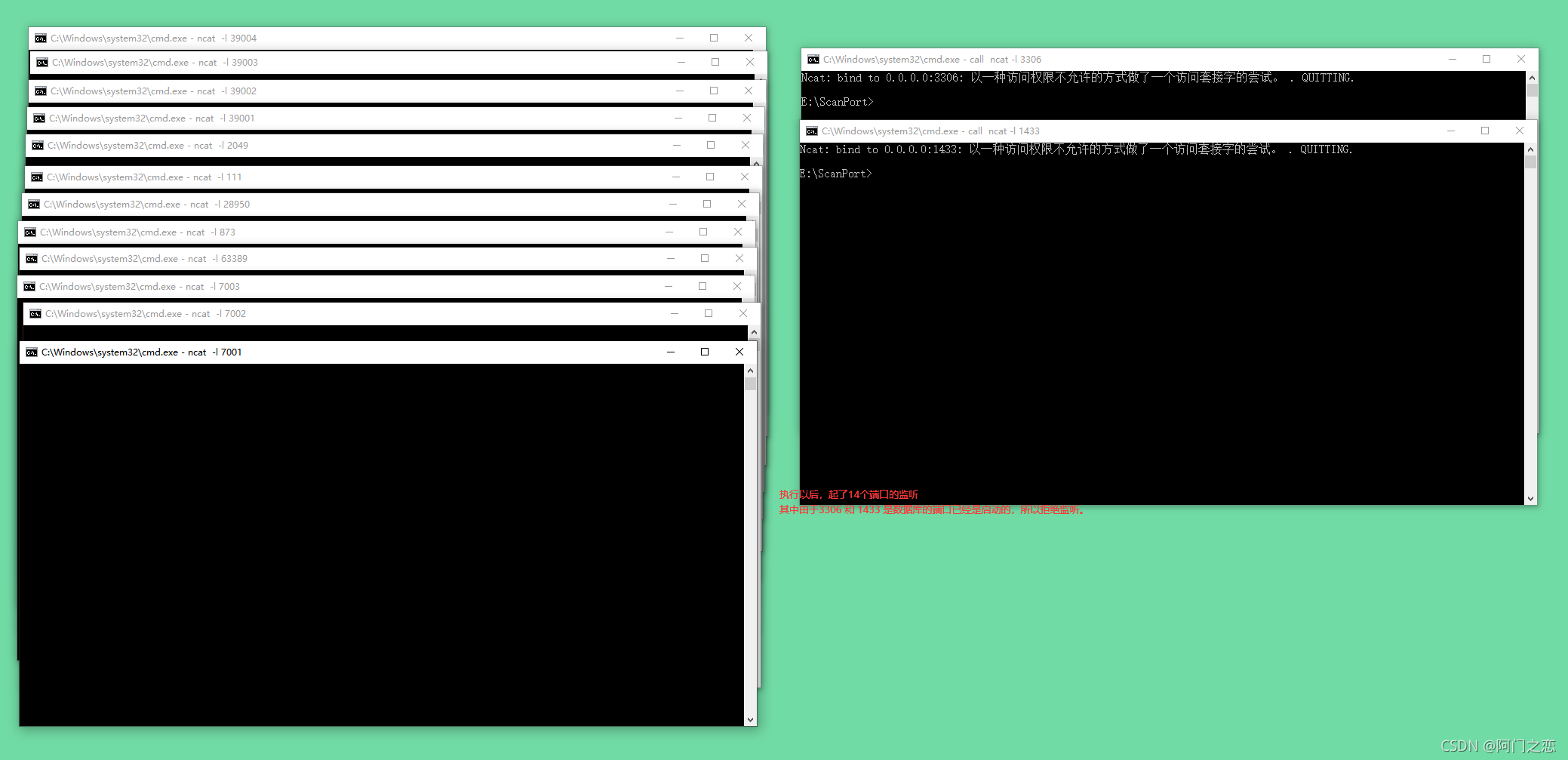Click title bar text 'ncat -l 39004'
1568x760 pixels.
[x=226, y=38]
